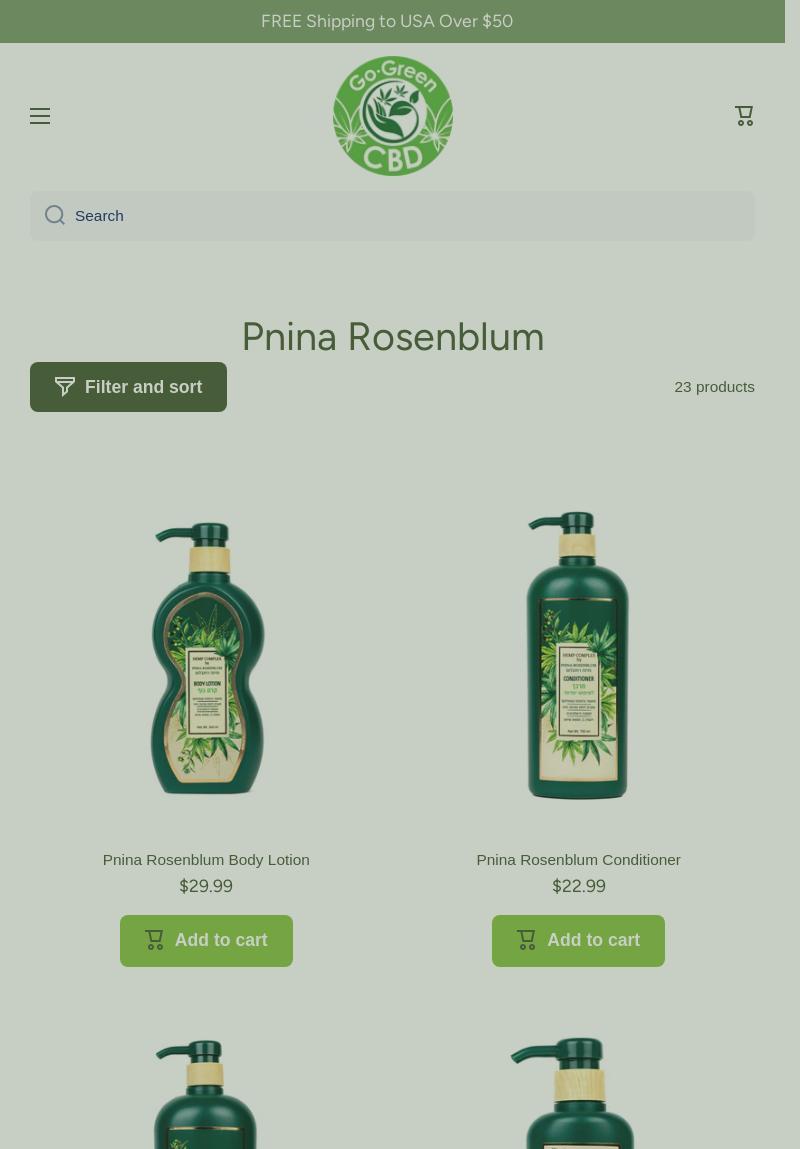800x1149 pixels.
Task: Focus the Search input field
Action: (392, 215)
